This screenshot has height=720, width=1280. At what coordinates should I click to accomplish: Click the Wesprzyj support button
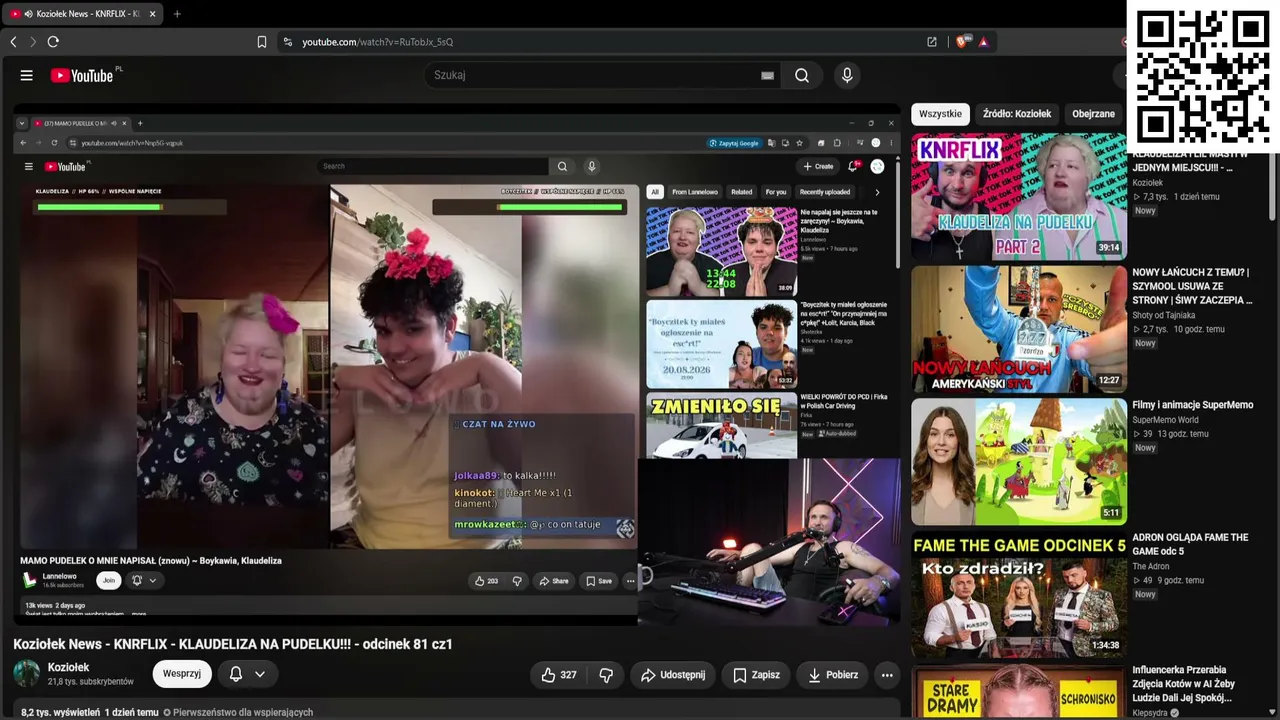(x=182, y=674)
